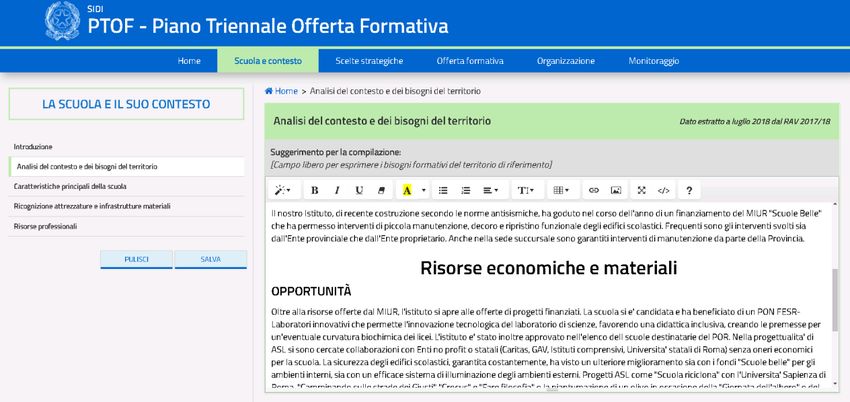Open the editor help question mark

click(689, 190)
